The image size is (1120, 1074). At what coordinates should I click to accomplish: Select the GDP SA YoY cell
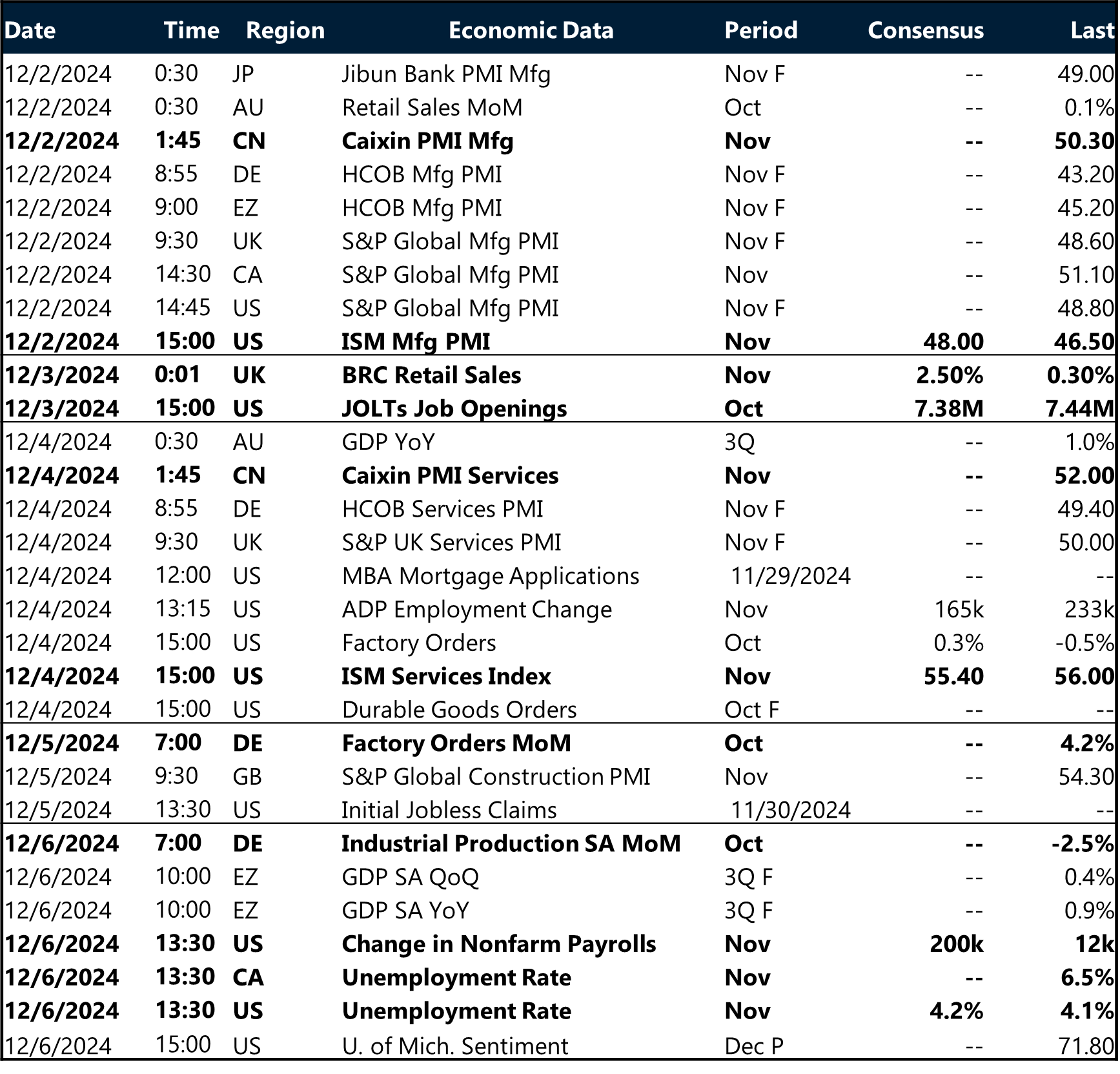[405, 911]
